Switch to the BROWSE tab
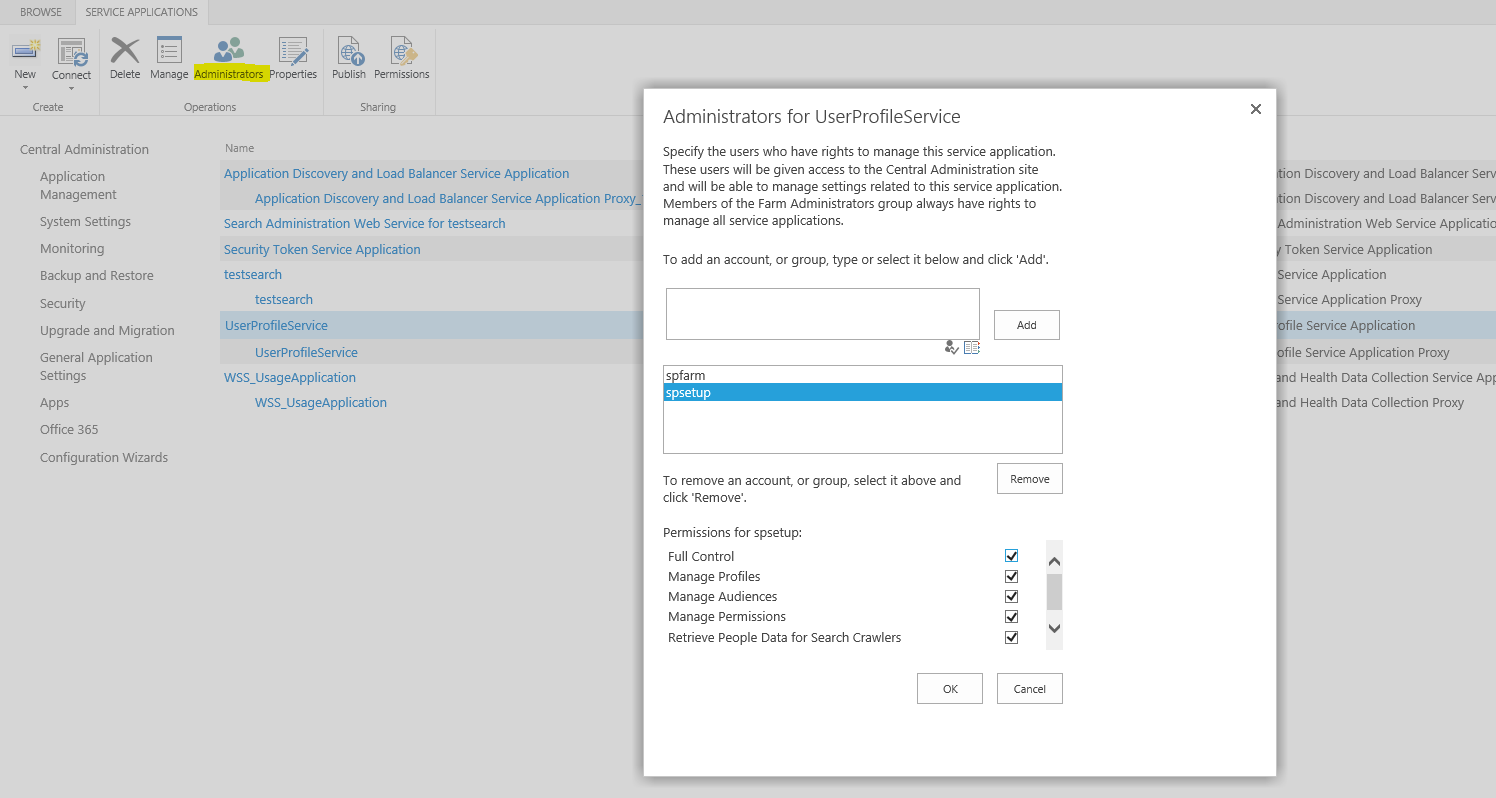Viewport: 1496px width, 798px height. tap(38, 12)
